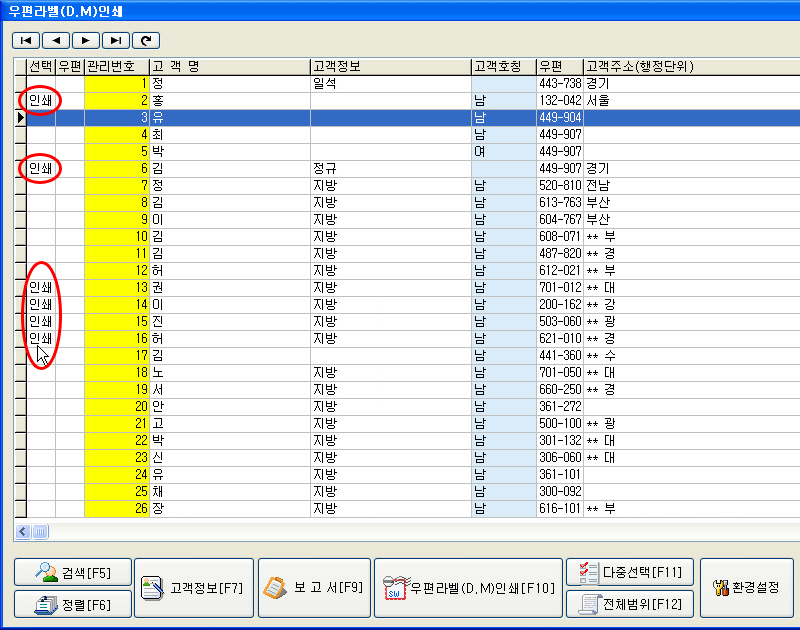Image resolution: width=800 pixels, height=630 pixels.
Task: Click row selector for row 4
Action: 20,135
